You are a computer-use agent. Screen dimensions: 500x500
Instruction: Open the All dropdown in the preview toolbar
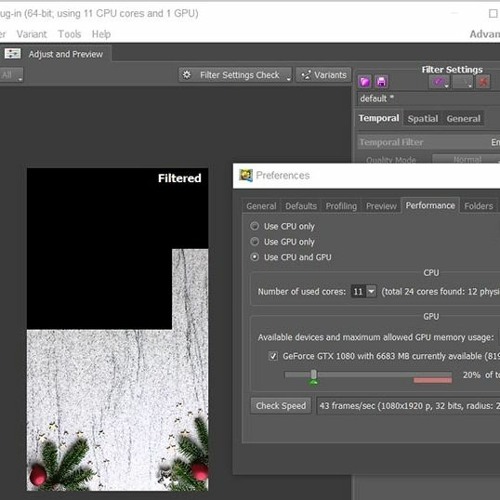(11, 75)
